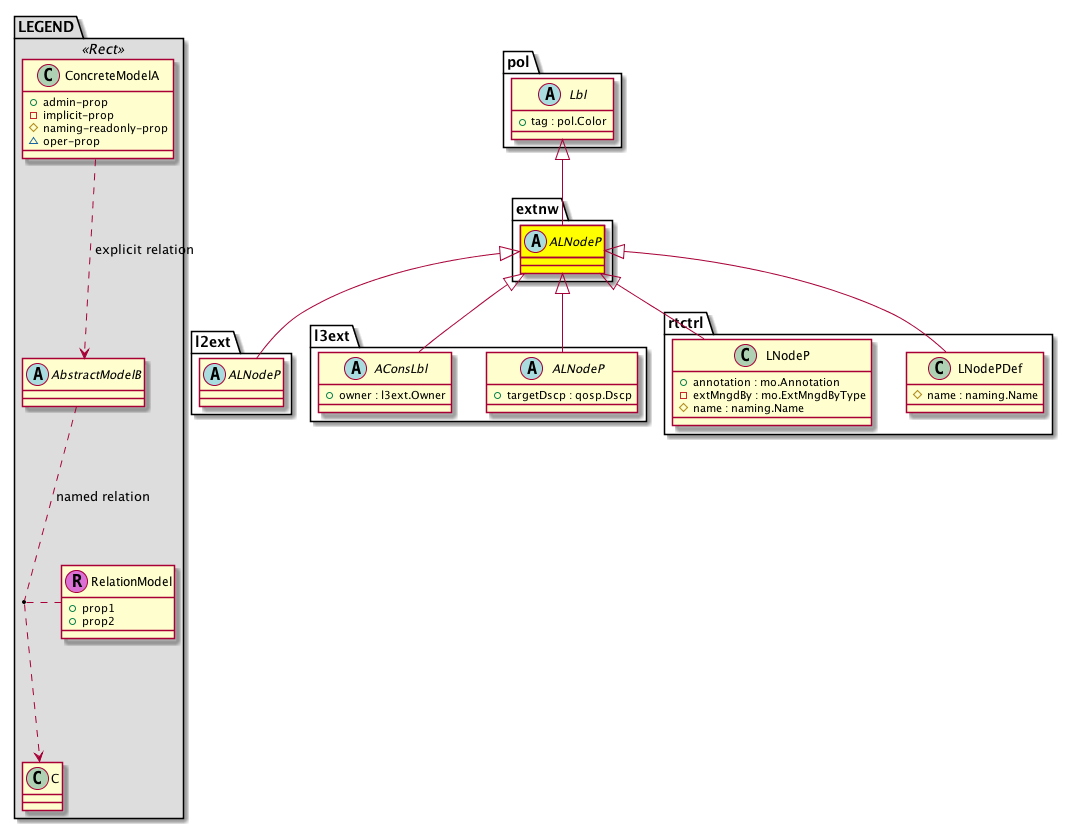Click the "targetDscp : qosp.Dscp" property
Image resolution: width=1073 pixels, height=829 pixels.
point(563,395)
